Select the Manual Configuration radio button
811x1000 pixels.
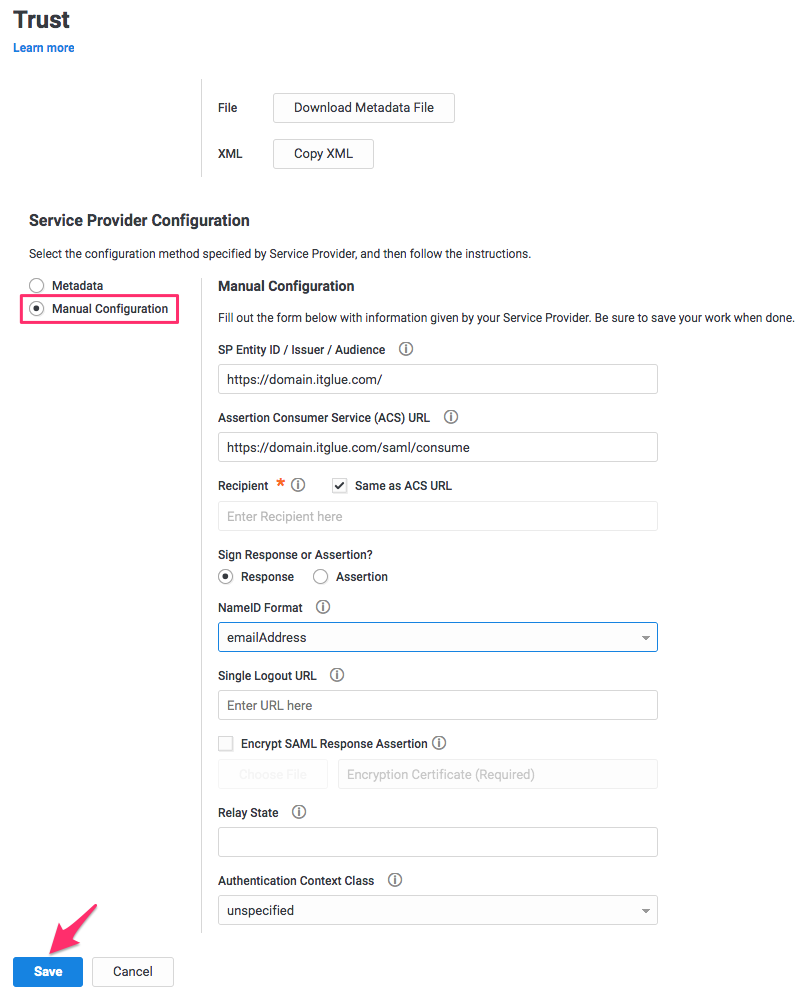(x=37, y=309)
